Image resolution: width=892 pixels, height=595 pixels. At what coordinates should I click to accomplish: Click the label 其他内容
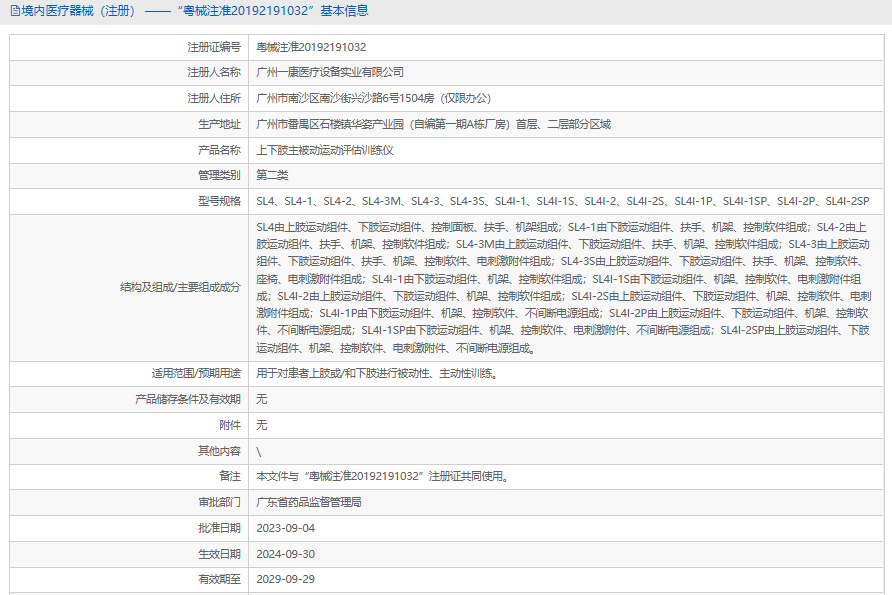click(x=219, y=451)
